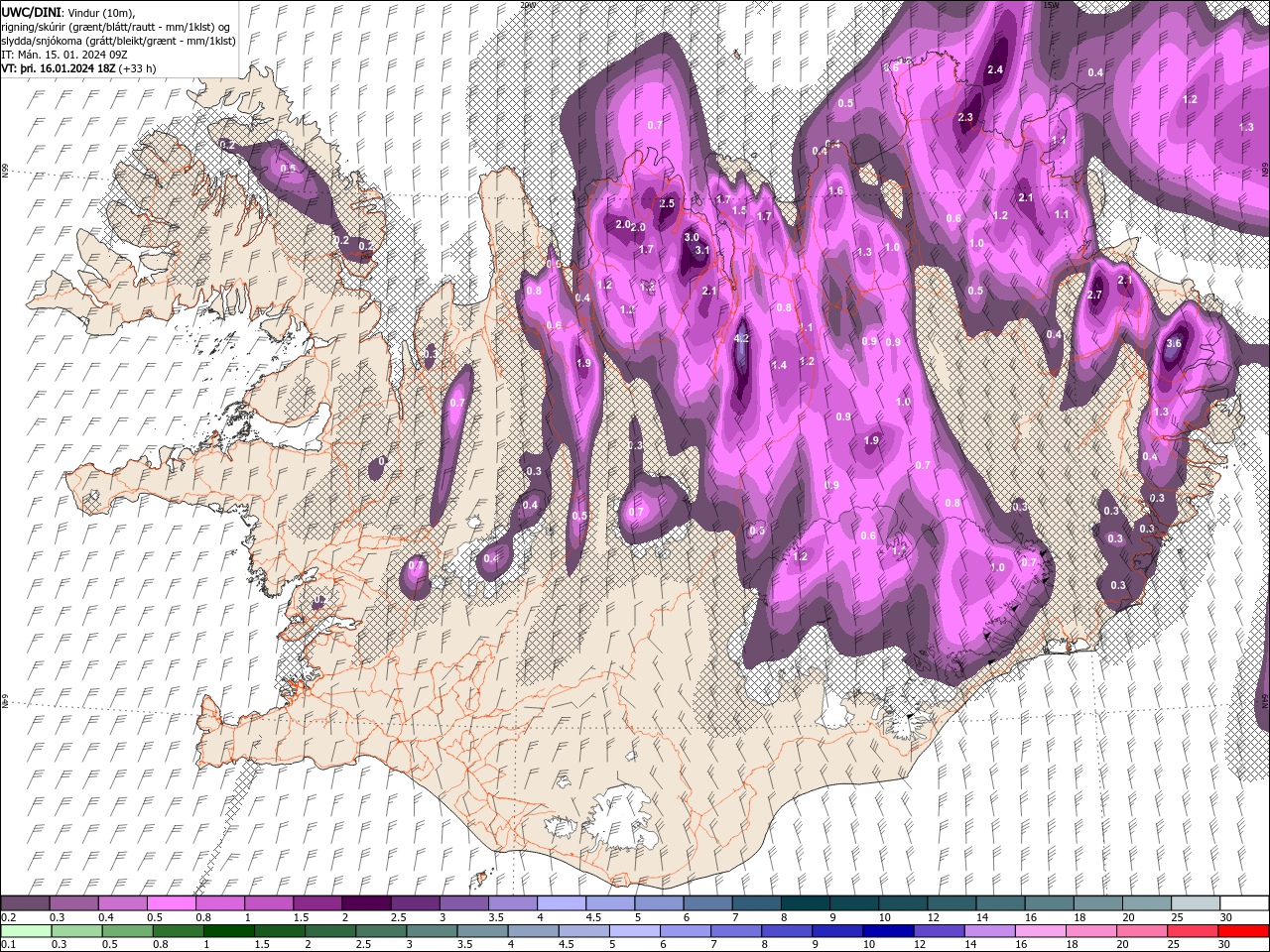1270x952 pixels.
Task: Click the 1.4 value label on the map
Action: click(779, 365)
